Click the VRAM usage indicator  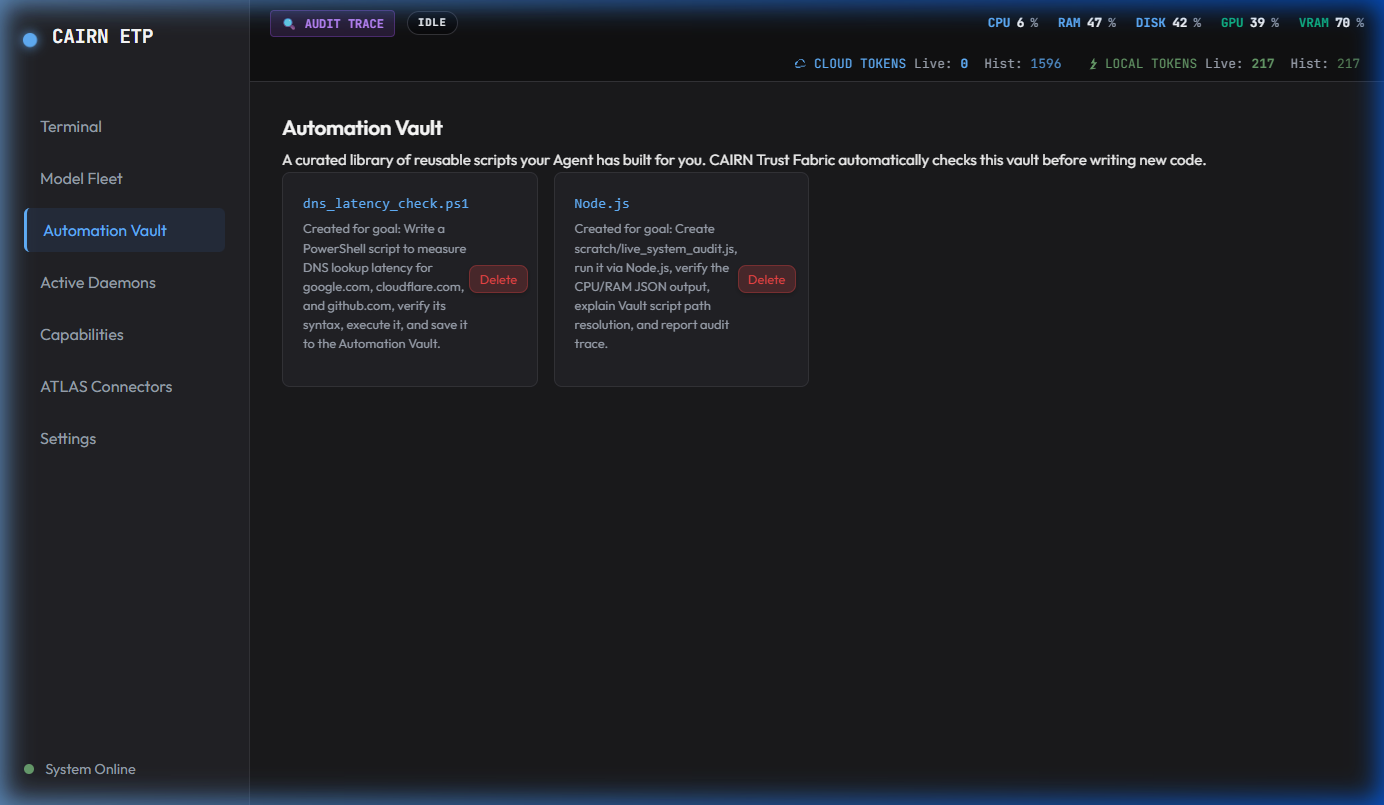coord(1331,23)
